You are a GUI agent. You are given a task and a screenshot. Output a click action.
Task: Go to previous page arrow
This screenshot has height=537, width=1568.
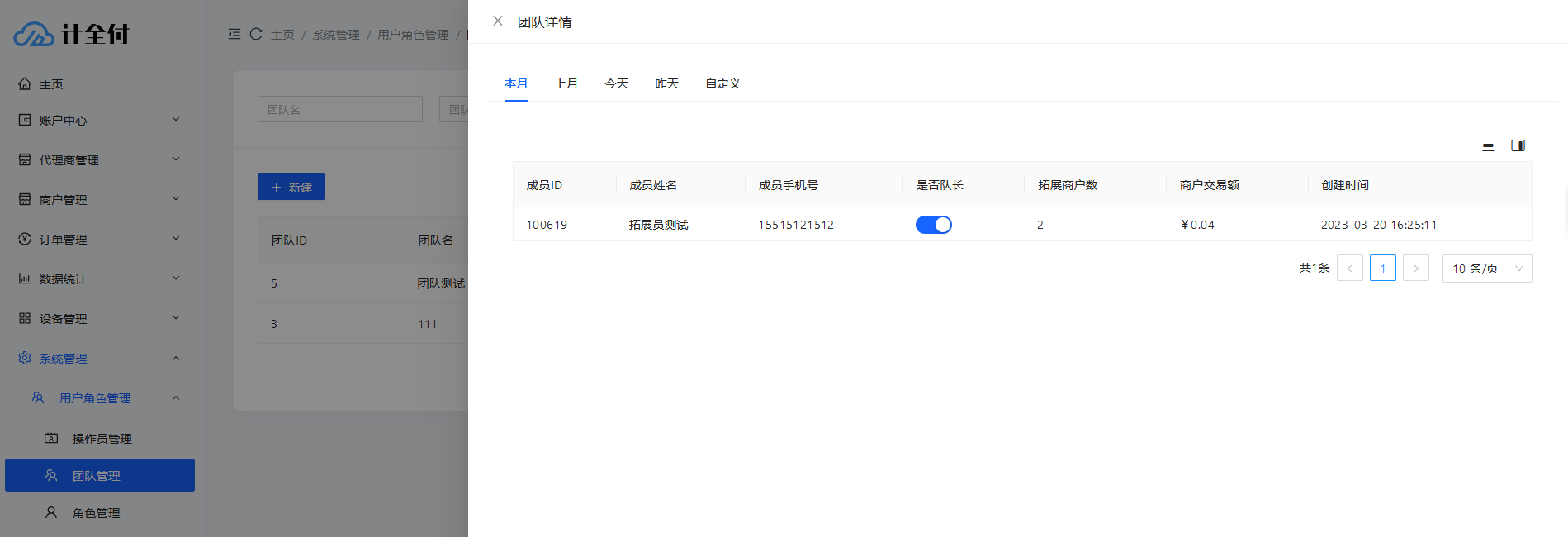point(1350,268)
